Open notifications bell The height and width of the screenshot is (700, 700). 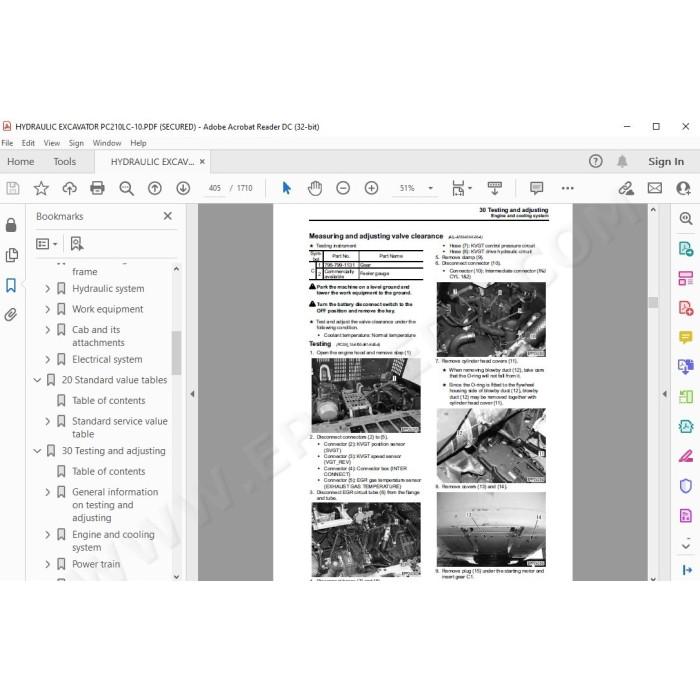pos(622,161)
